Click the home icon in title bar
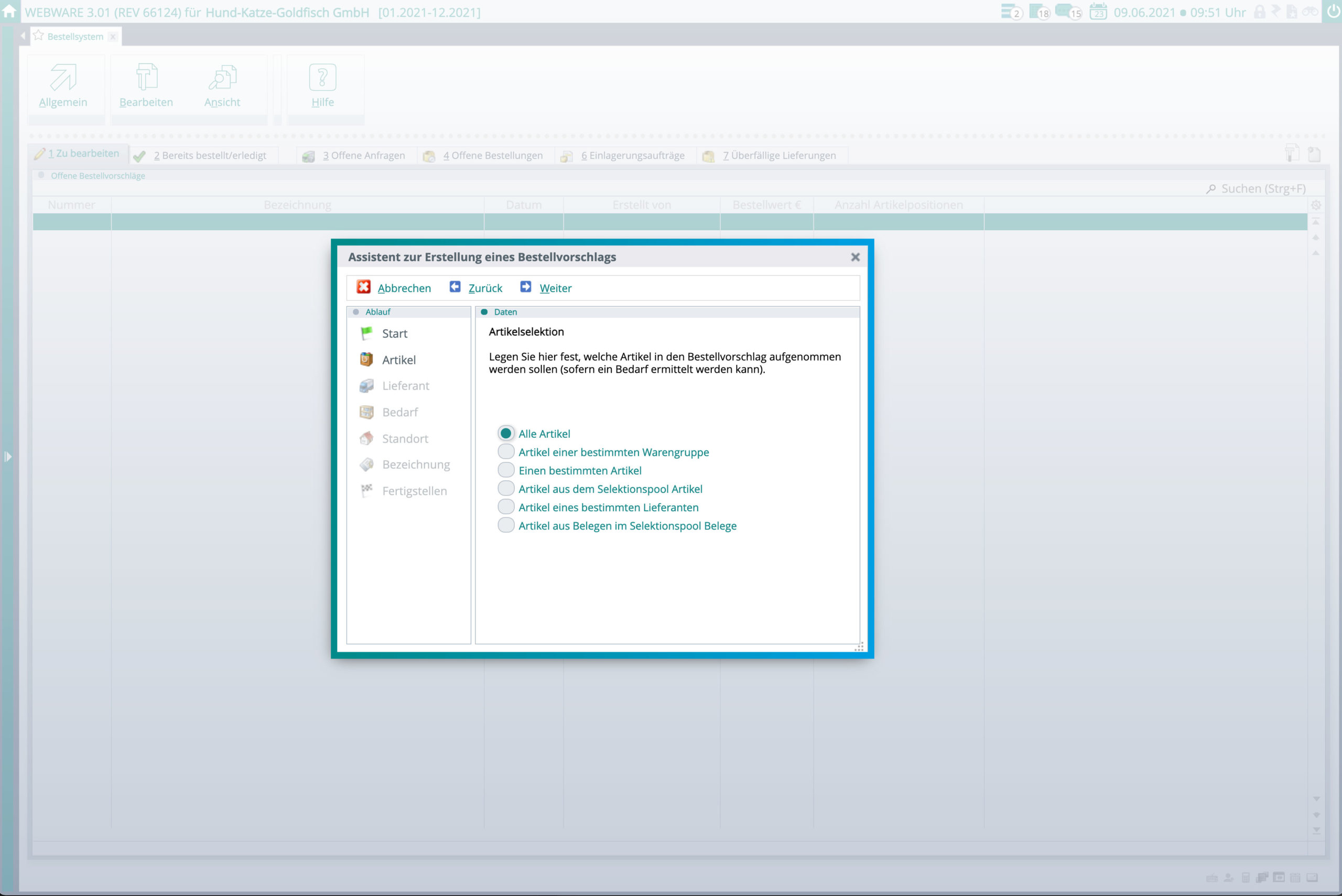The width and height of the screenshot is (1342, 896). pyautogui.click(x=9, y=12)
